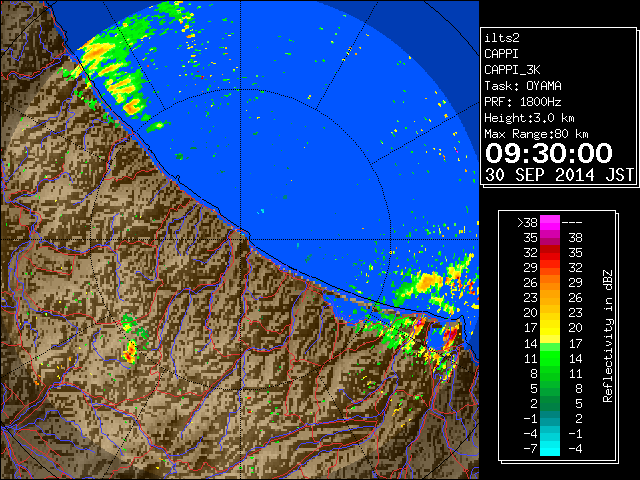
Task: Select the Height:3.0 km line
Action: pos(529,118)
